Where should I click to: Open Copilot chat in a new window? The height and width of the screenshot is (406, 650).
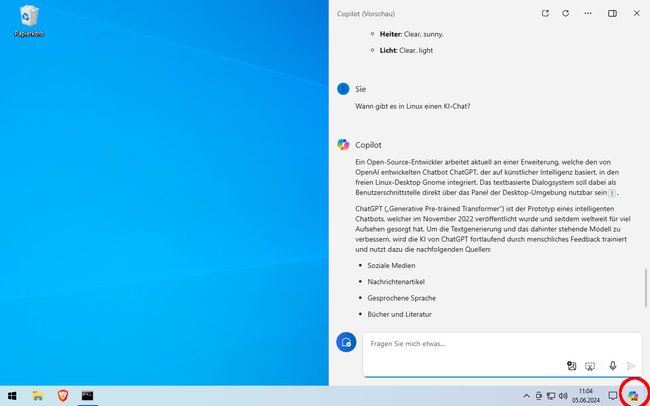point(545,13)
